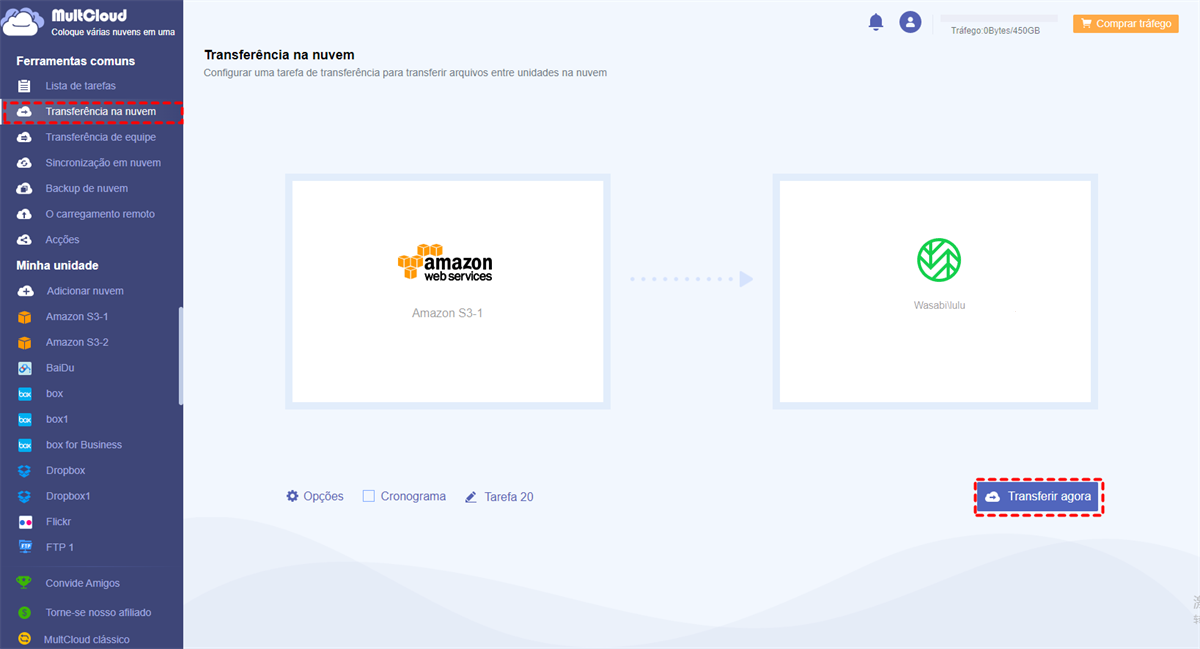Click the Sincronização em nuvem icon

[24, 163]
